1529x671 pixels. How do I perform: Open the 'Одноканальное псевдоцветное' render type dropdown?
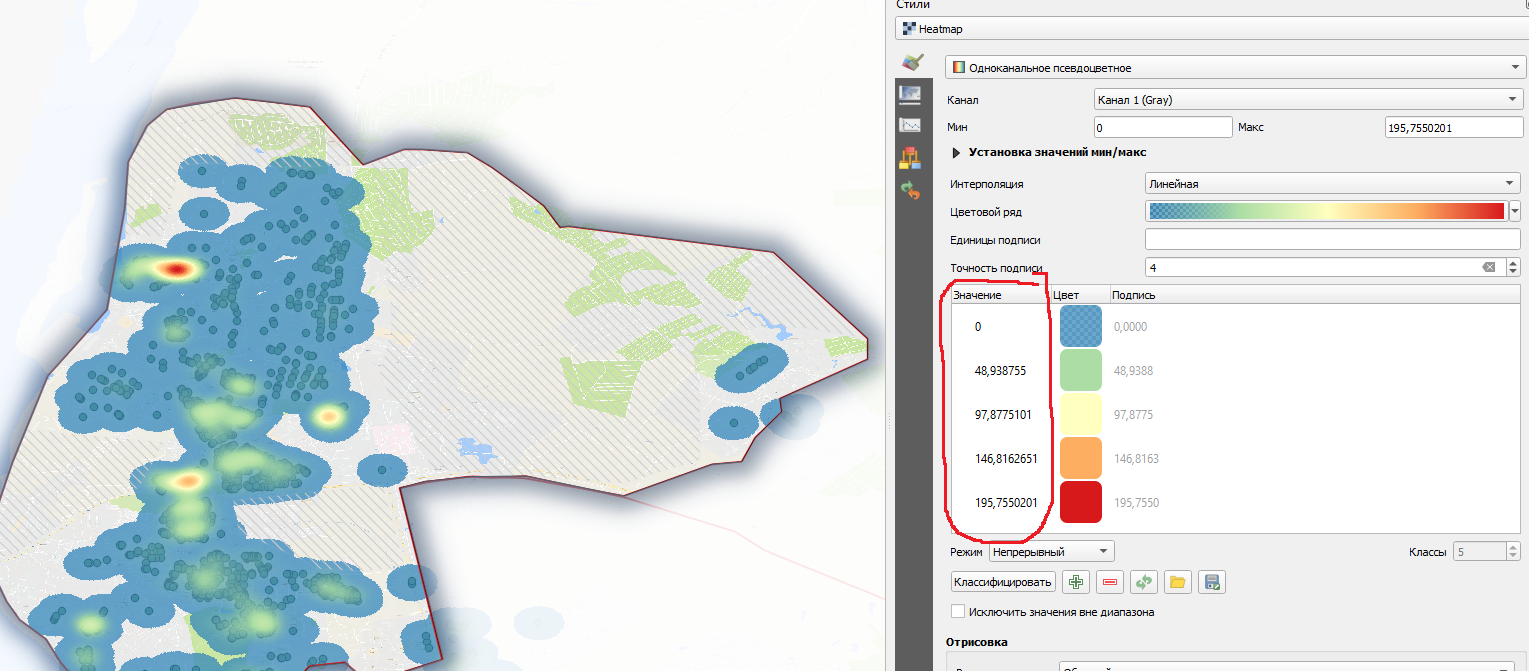[1233, 68]
